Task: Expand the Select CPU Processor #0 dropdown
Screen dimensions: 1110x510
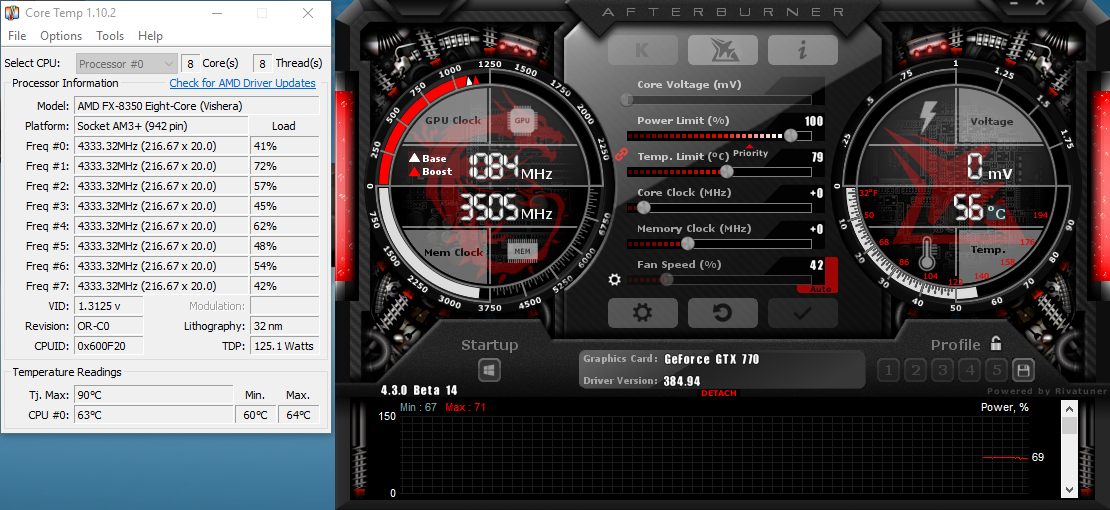Action: 126,64
